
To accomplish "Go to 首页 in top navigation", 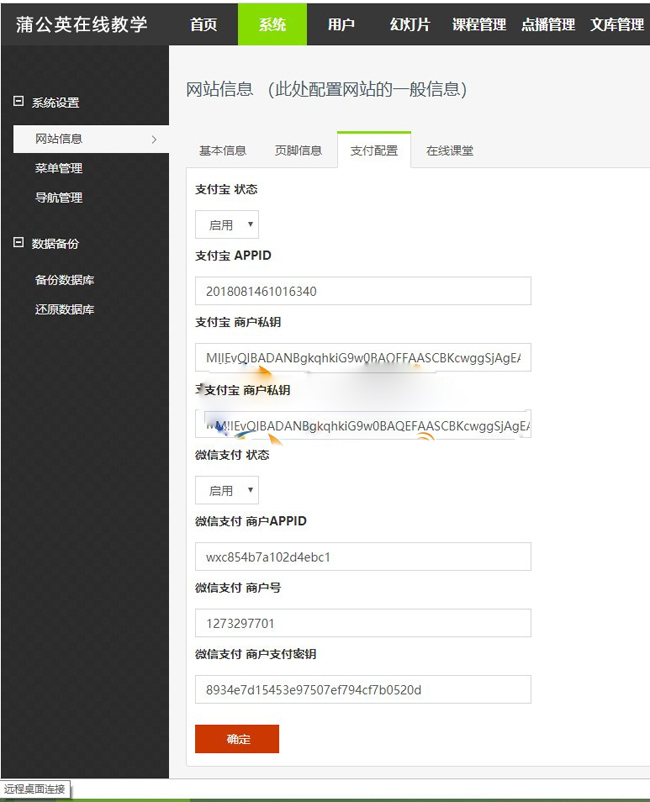I will (x=204, y=24).
